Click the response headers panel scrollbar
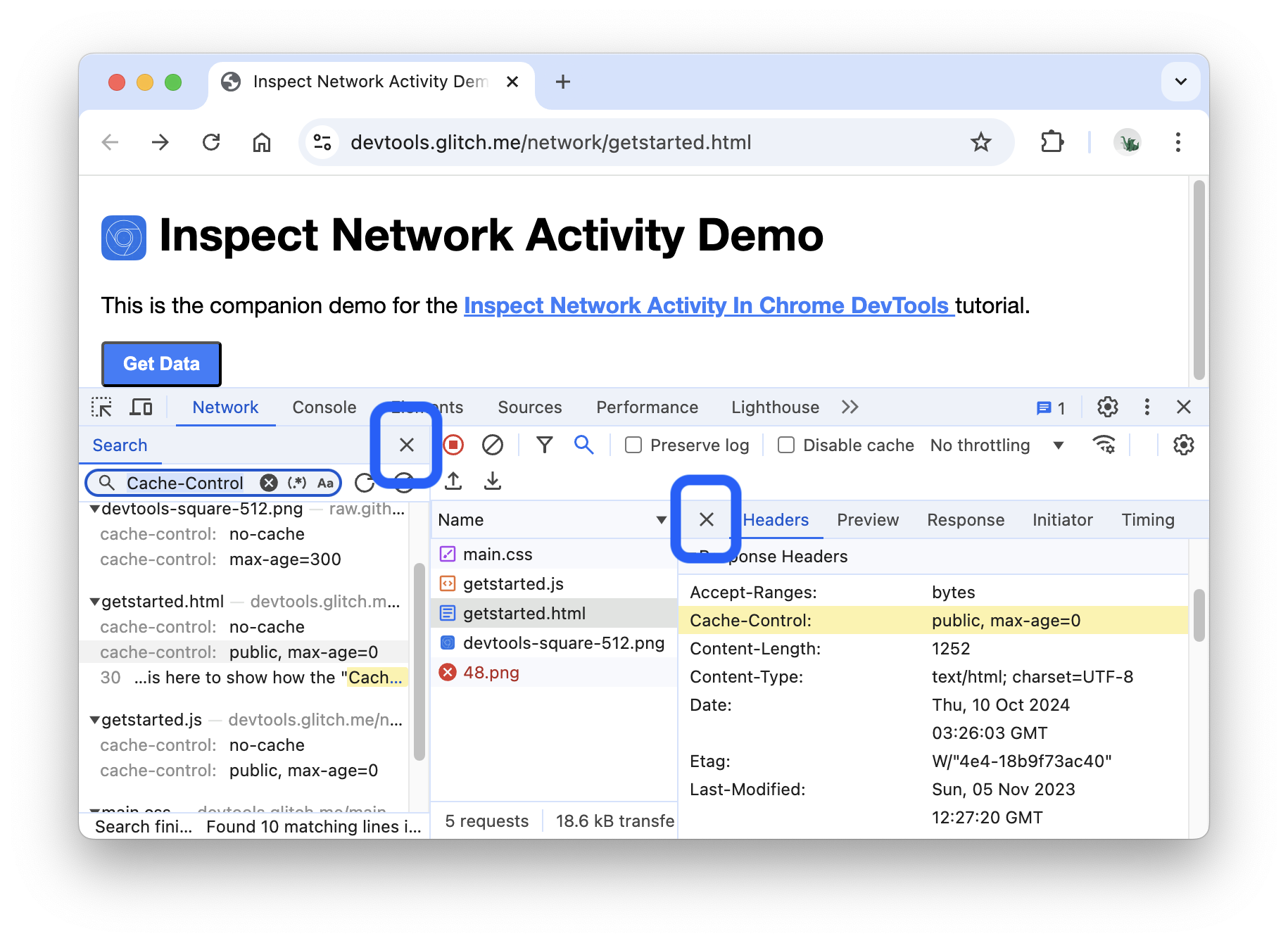This screenshot has width=1288, height=943. tap(1199, 616)
